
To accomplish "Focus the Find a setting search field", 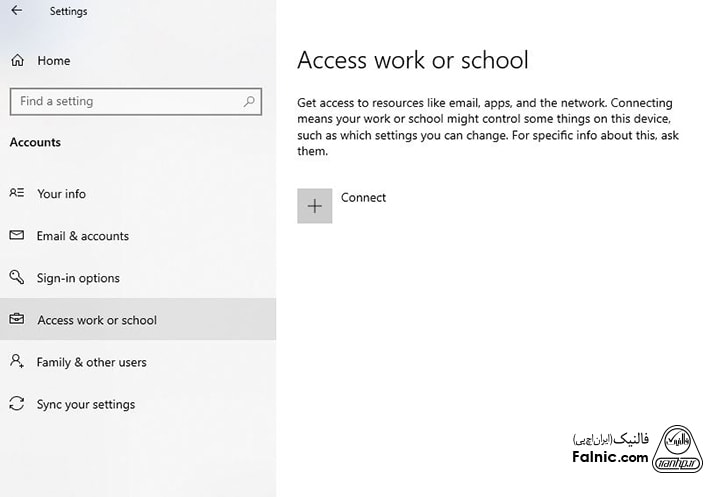I will (125, 101).
